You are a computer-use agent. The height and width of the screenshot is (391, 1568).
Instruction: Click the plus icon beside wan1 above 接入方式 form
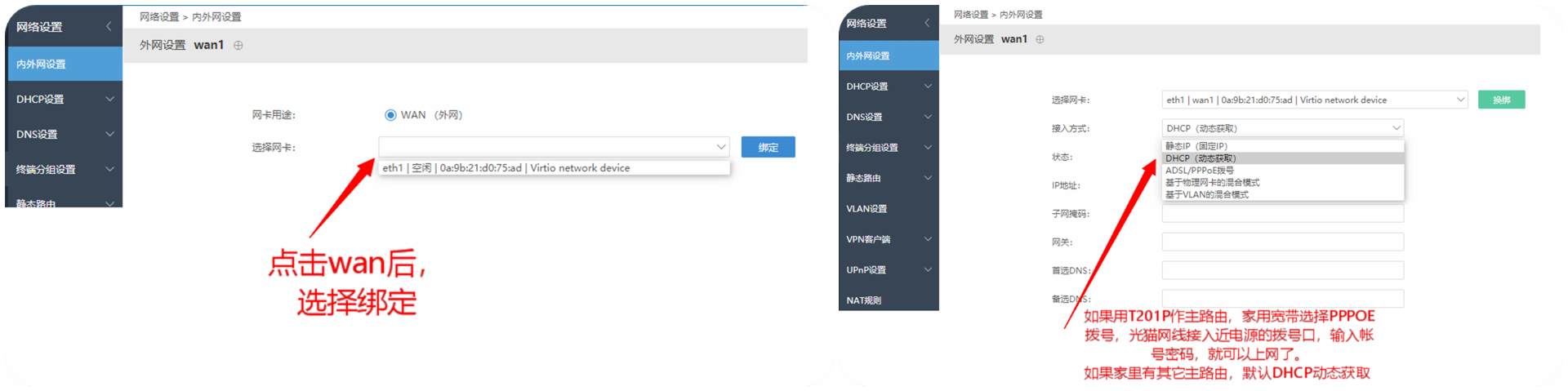tap(1040, 39)
